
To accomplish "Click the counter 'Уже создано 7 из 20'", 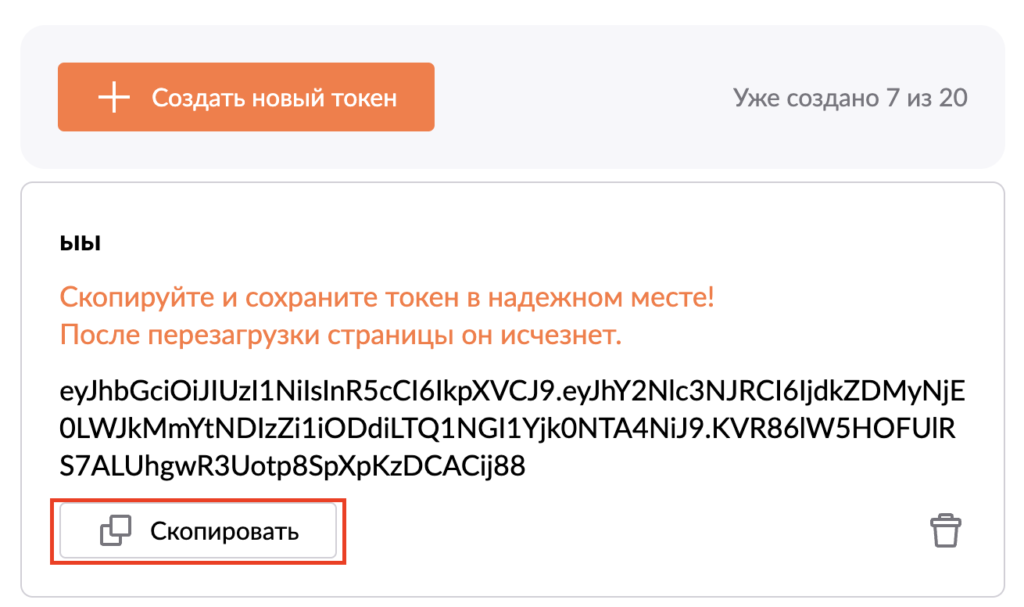I will tap(850, 98).
